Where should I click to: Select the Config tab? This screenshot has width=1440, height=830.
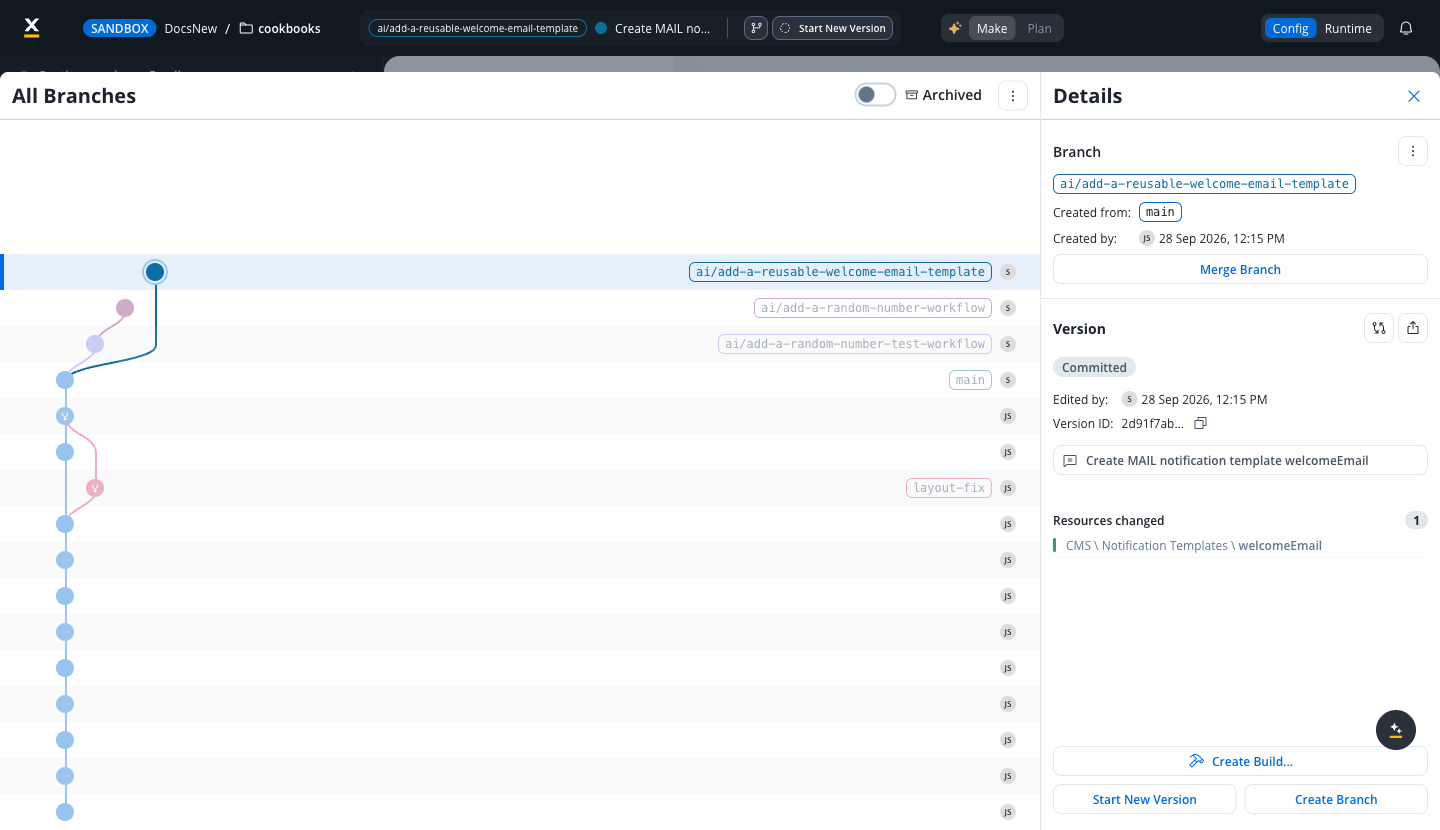tap(1290, 28)
